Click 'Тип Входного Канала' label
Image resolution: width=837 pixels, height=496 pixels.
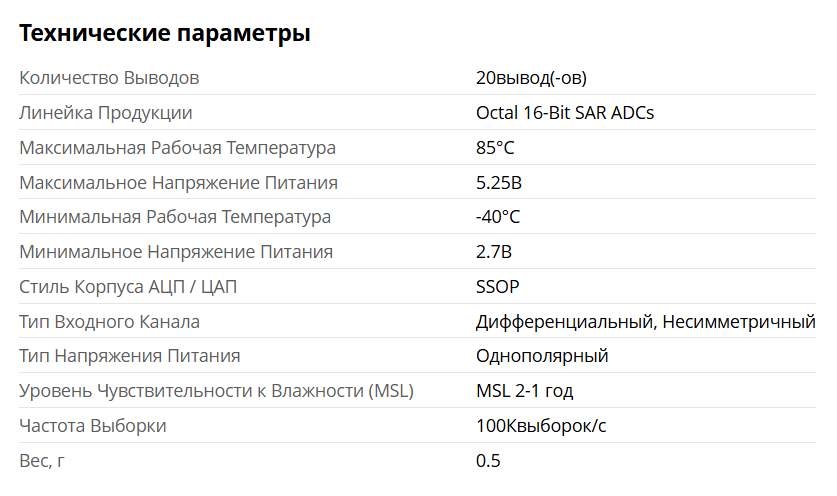coord(109,322)
